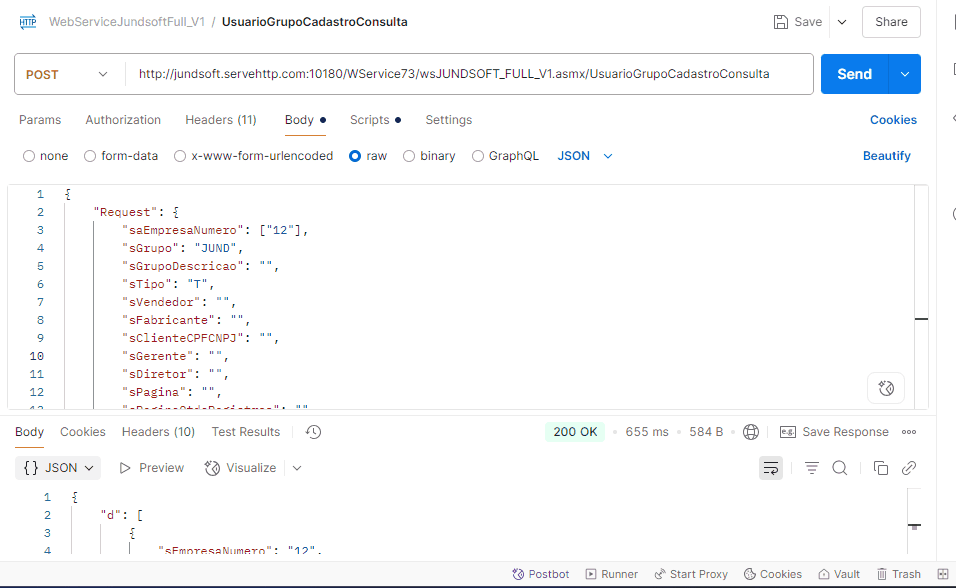The image size is (956, 588).
Task: Open Trash in the status bar
Action: pos(899,574)
